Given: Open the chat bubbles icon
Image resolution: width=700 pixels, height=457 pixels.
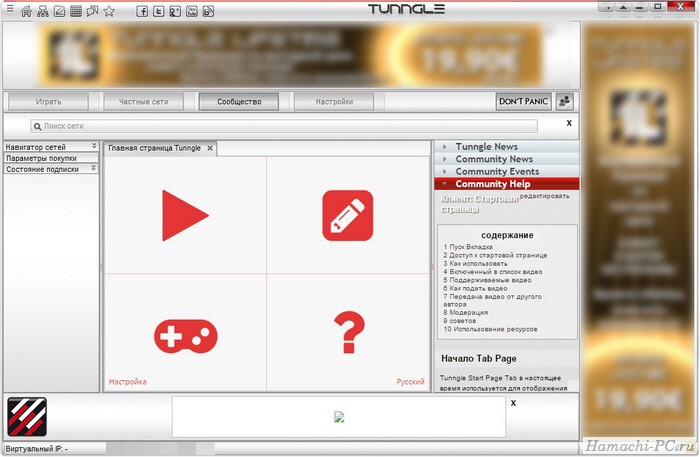Looking at the screenshot, I should [x=92, y=11].
